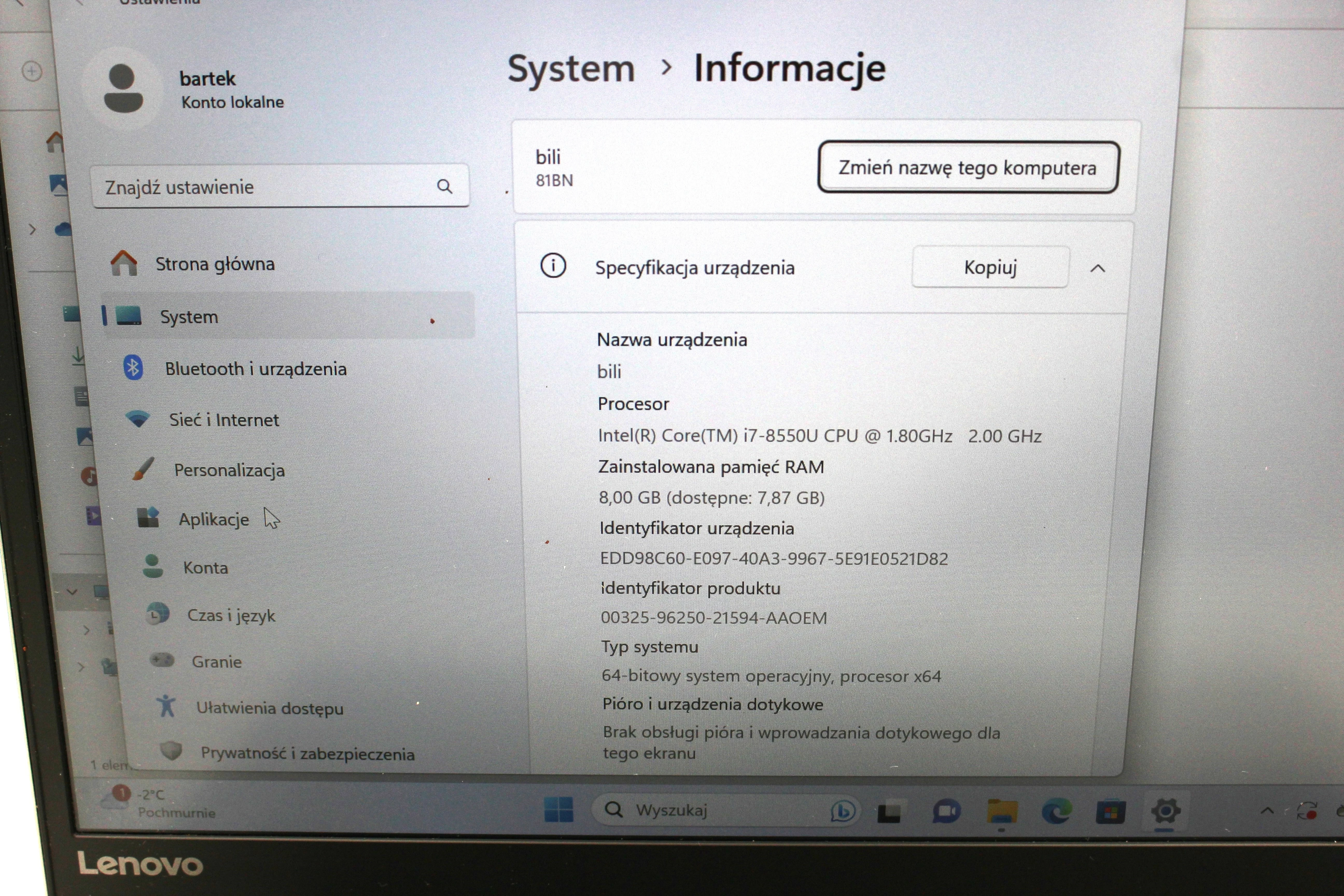Click the System monitor icon in sidebar
Viewport: 1344px width, 896px height.
click(129, 316)
